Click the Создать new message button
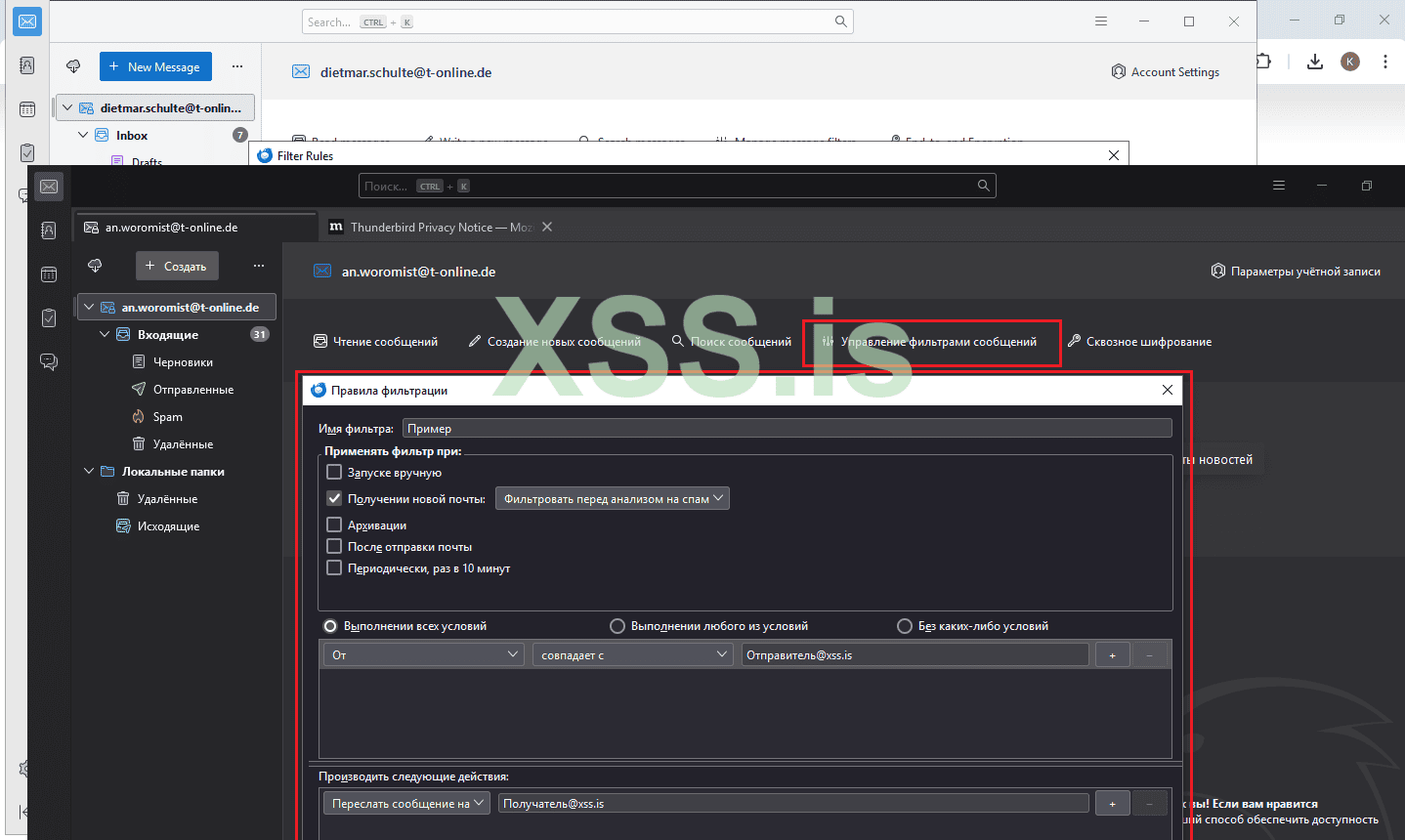 click(177, 266)
